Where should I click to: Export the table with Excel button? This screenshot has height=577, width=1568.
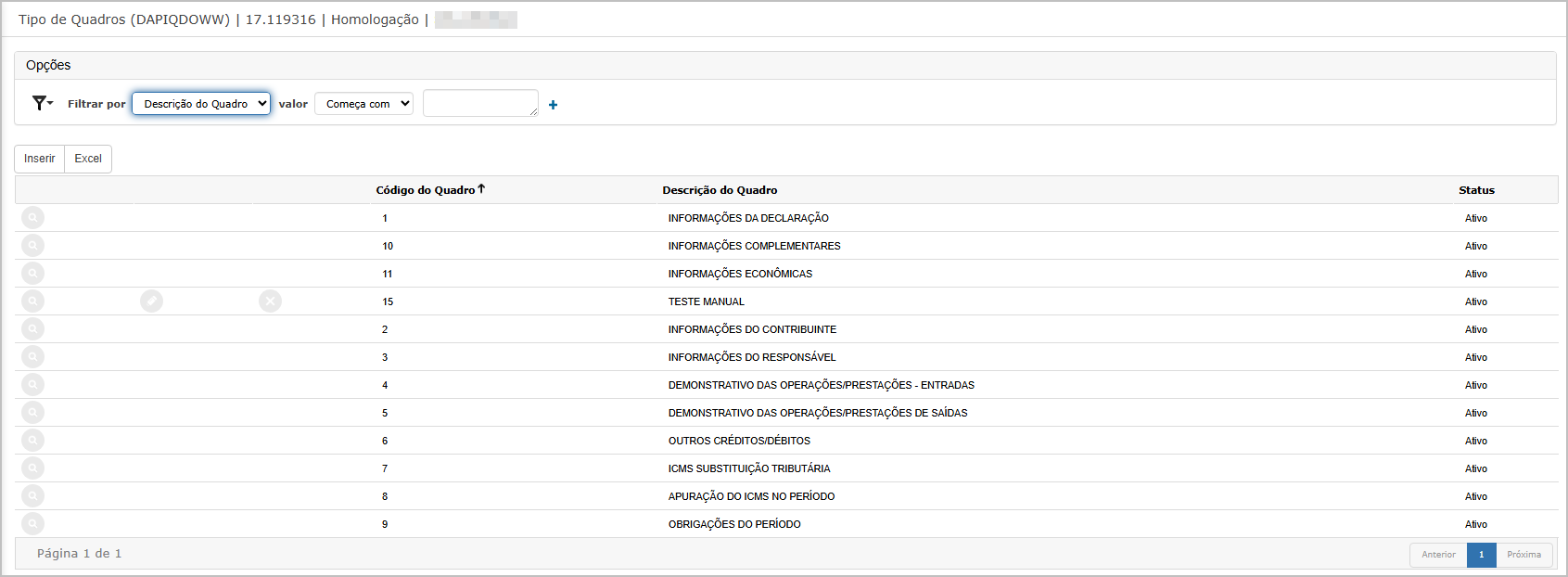click(x=88, y=159)
